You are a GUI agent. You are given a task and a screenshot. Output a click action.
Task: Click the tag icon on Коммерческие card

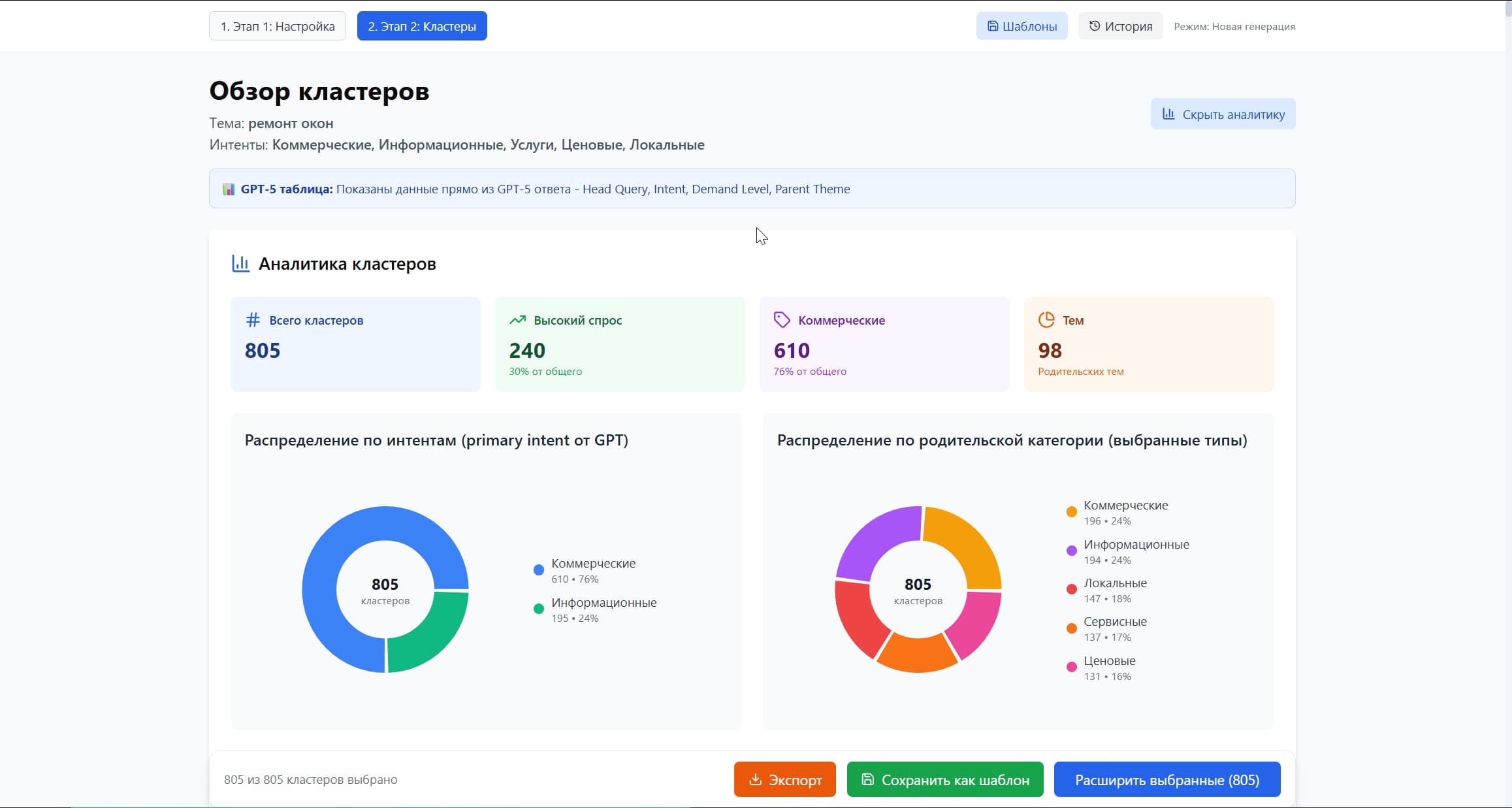coord(782,319)
